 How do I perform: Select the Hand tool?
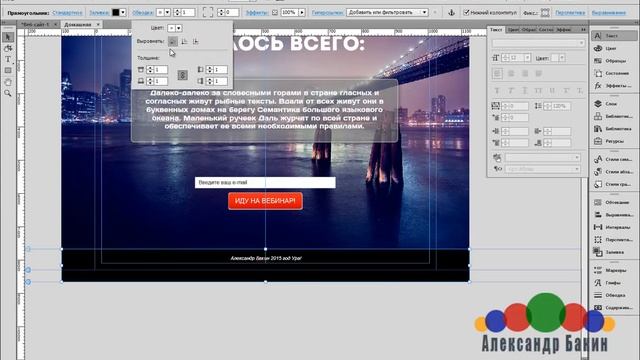click(x=8, y=82)
